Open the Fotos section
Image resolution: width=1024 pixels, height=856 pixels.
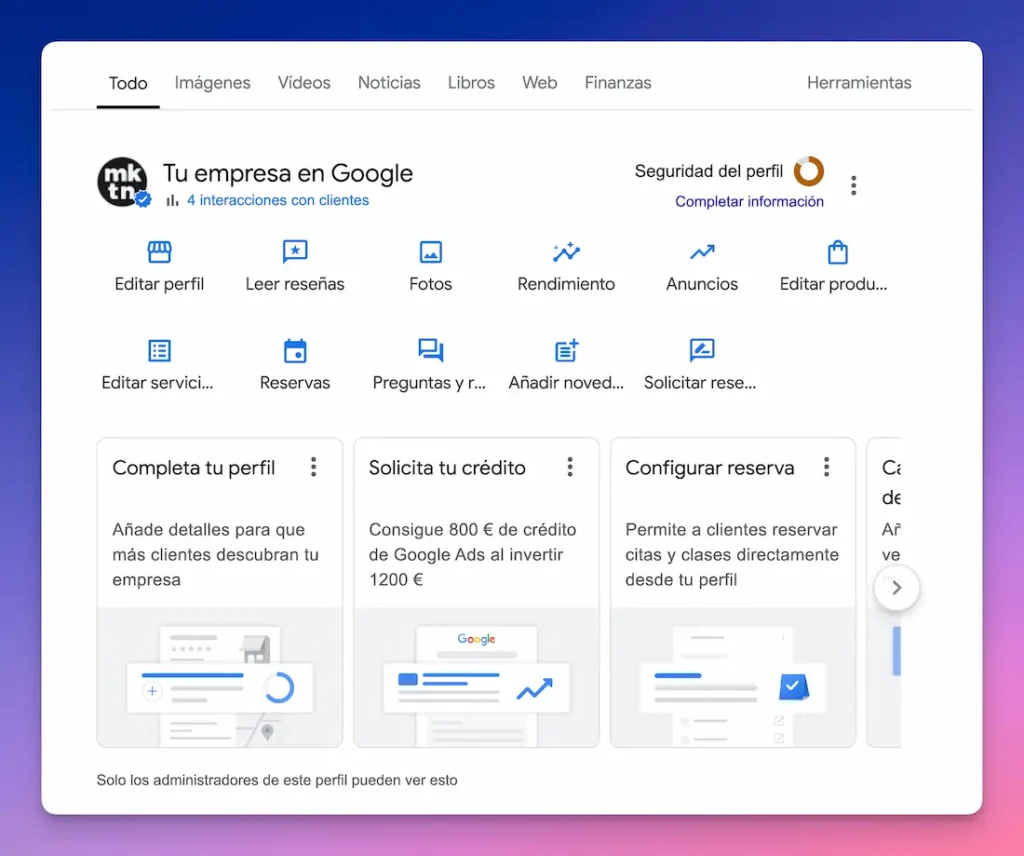click(430, 263)
